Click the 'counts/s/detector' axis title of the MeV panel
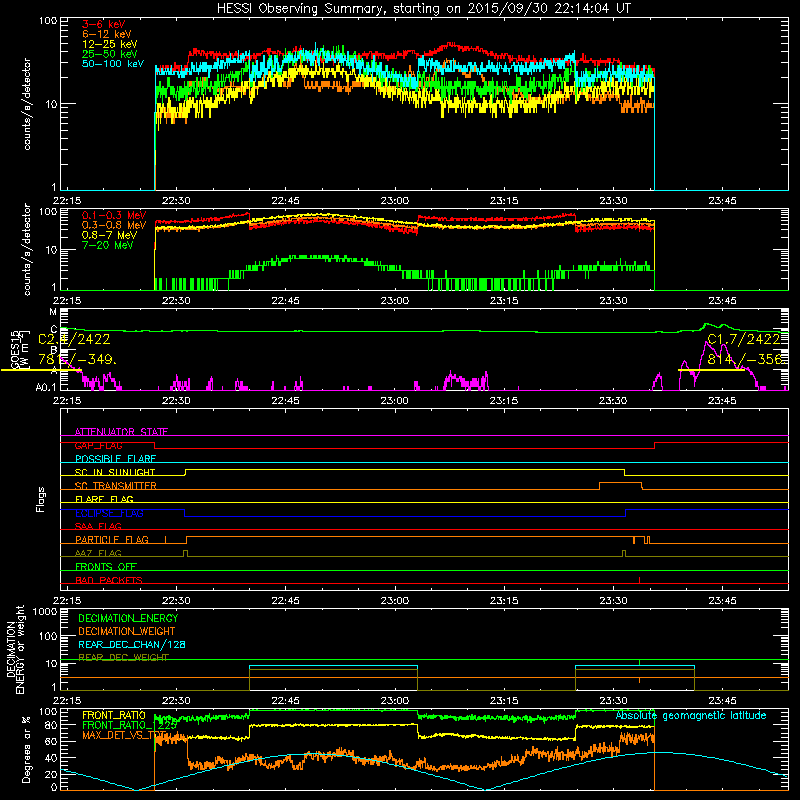This screenshot has width=800, height=800. coord(27,249)
